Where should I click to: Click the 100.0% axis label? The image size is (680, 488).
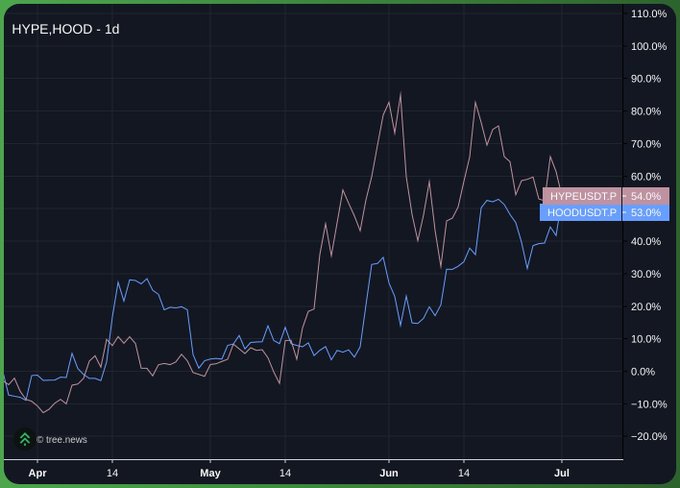pyautogui.click(x=649, y=46)
